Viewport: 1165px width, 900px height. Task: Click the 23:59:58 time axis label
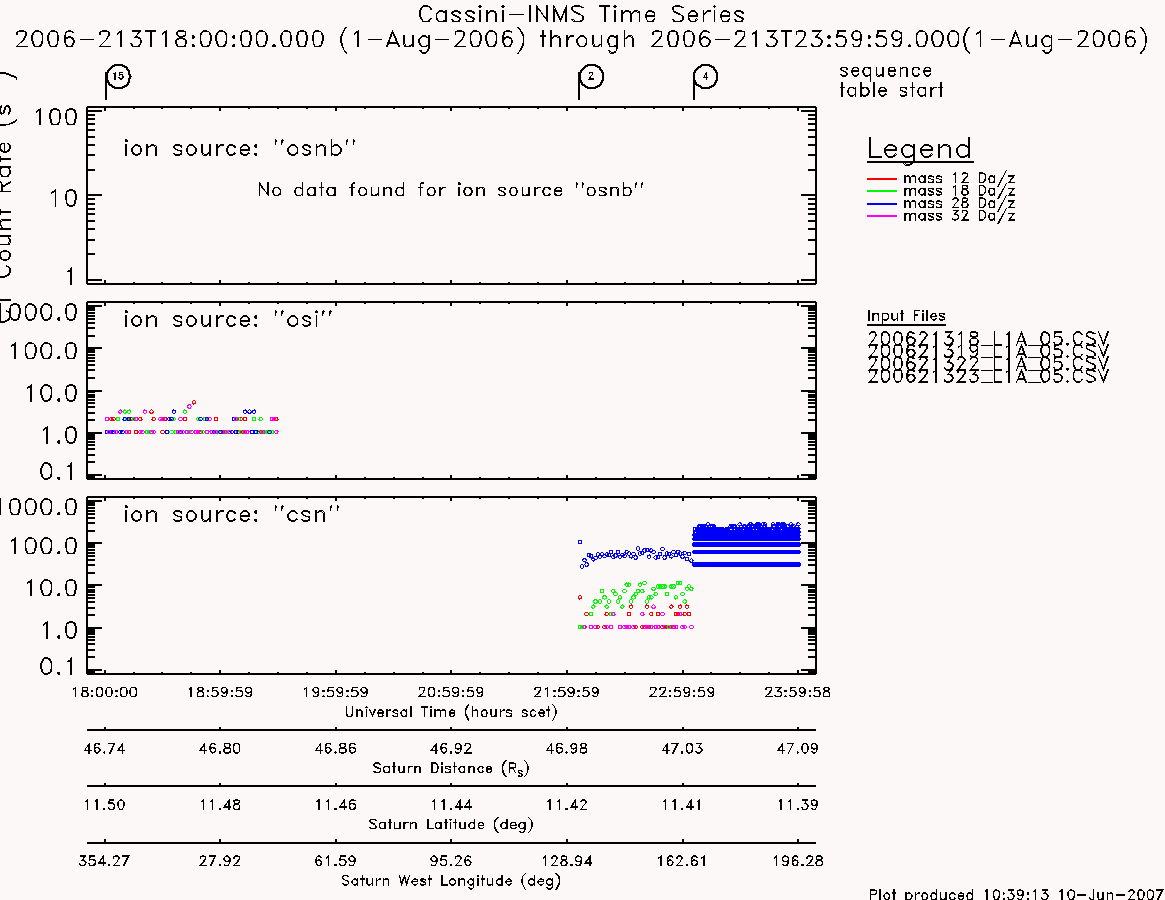(x=797, y=692)
